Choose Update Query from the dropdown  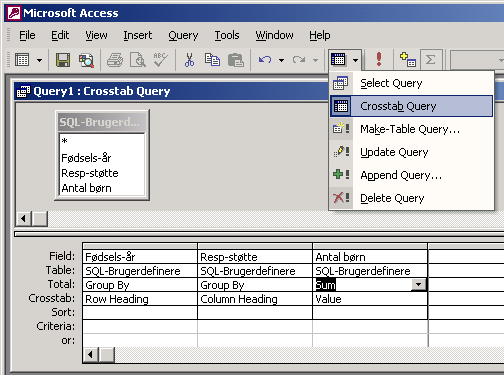coord(411,152)
